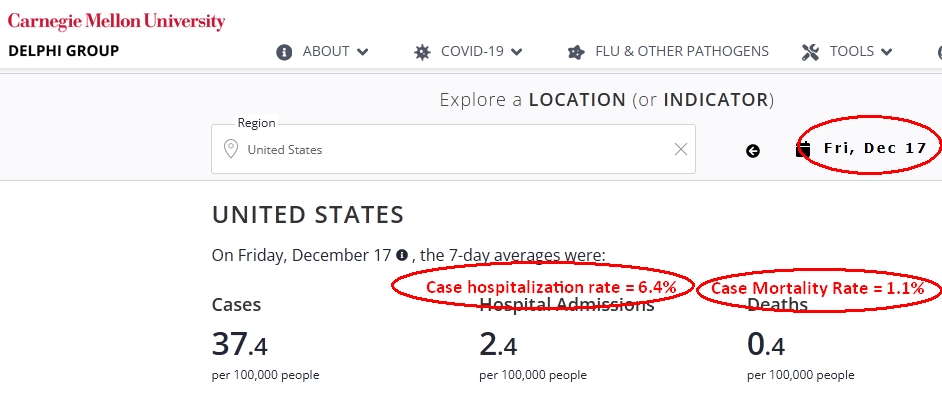Expand the TOOLS dropdown chevron
Screen dimensions: 942x395
click(886, 52)
